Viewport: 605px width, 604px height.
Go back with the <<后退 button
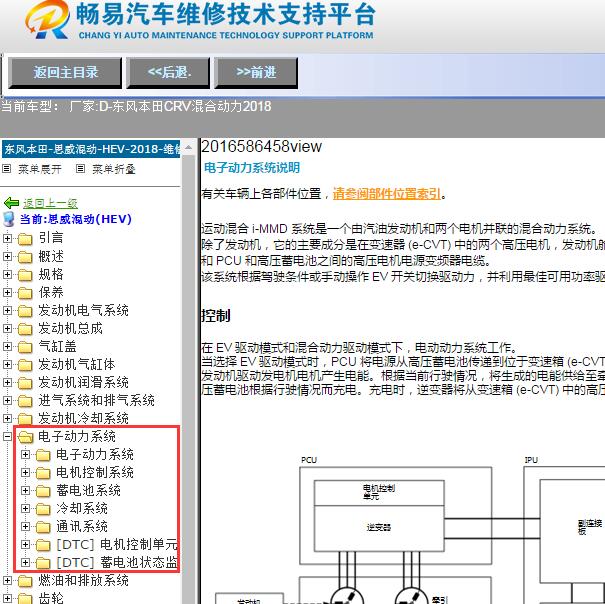(x=168, y=73)
